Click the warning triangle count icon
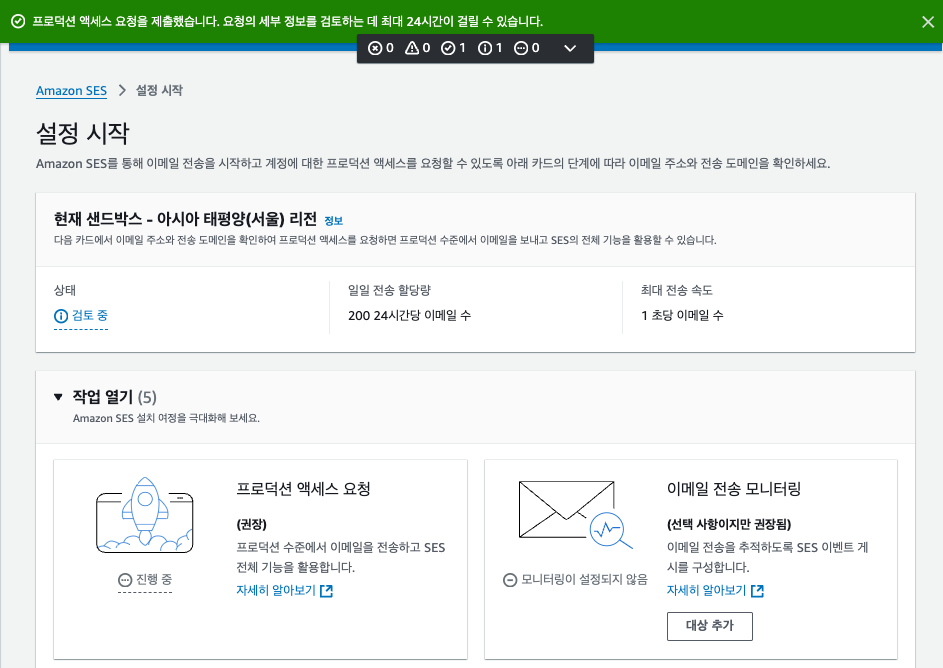Screen dimensions: 943x668 pyautogui.click(x=412, y=48)
